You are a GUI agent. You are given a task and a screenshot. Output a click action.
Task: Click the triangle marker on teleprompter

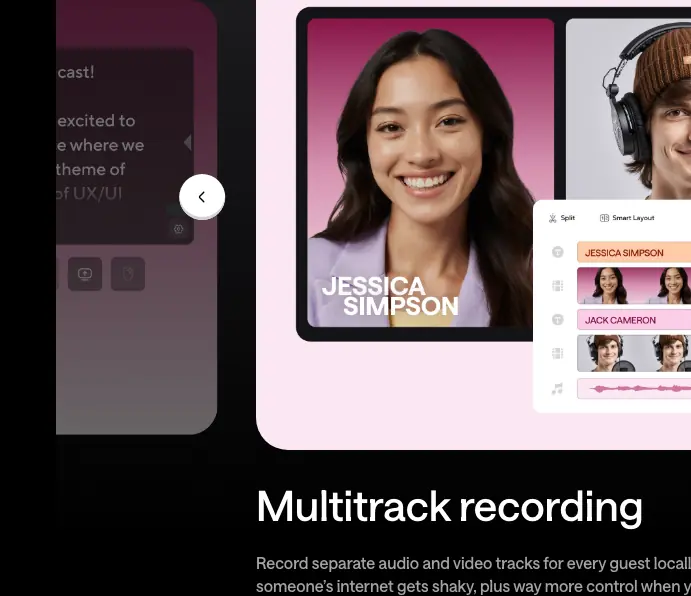(188, 142)
